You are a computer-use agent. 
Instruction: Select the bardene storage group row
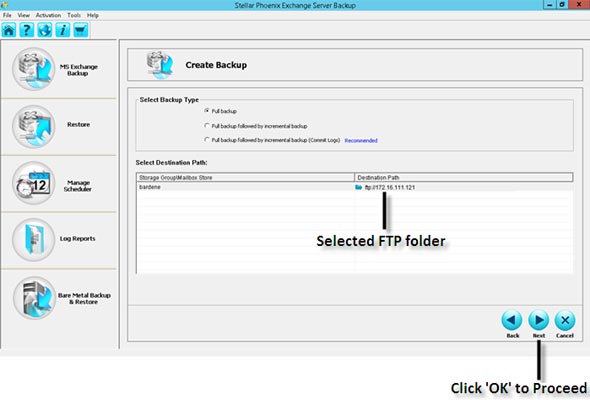pos(354,187)
